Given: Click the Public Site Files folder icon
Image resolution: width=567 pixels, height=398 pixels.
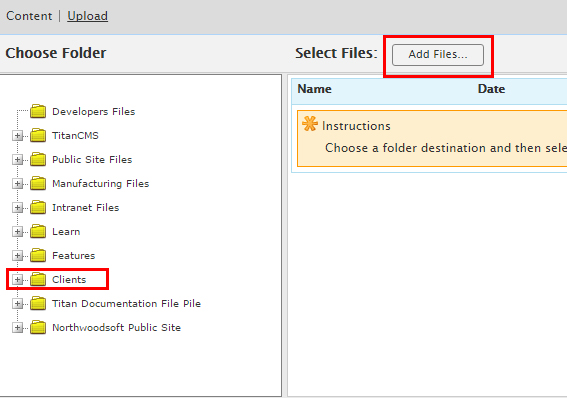Looking at the screenshot, I should [38, 159].
